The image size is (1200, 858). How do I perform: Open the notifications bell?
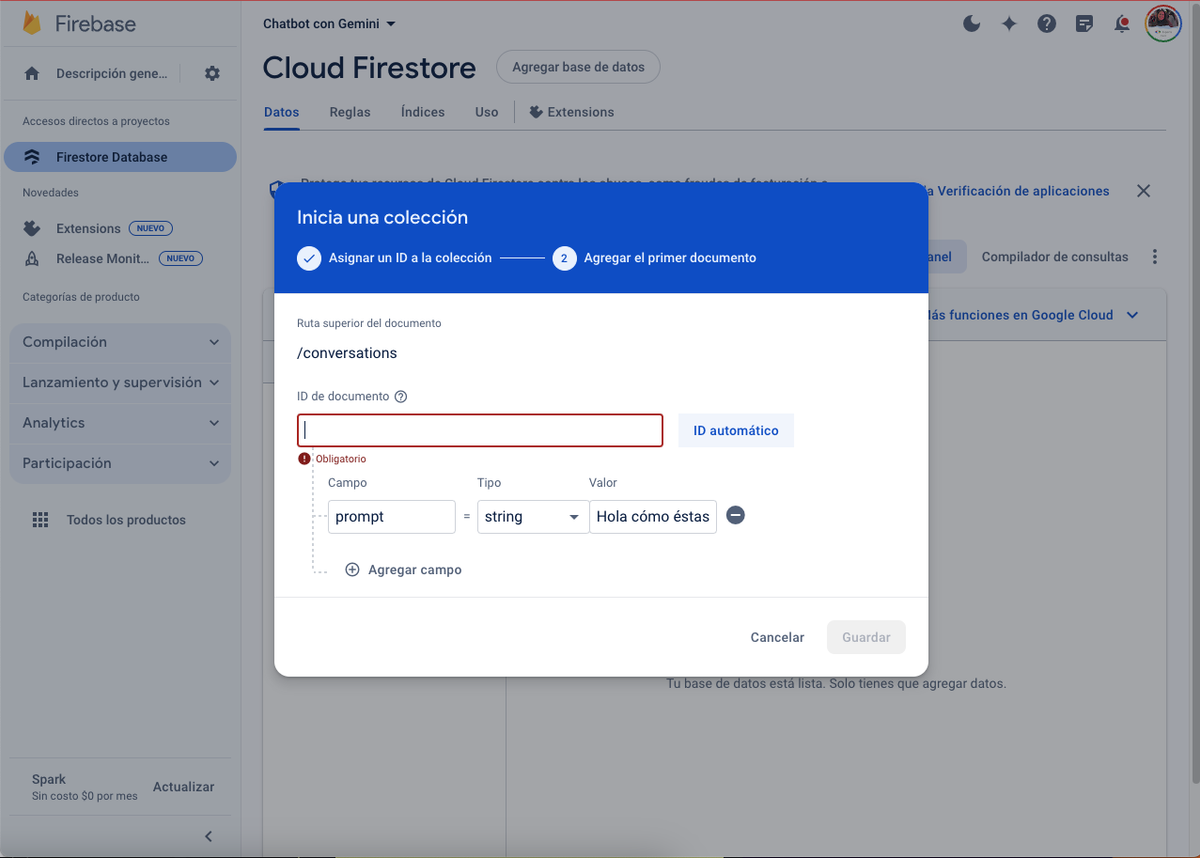1122,24
